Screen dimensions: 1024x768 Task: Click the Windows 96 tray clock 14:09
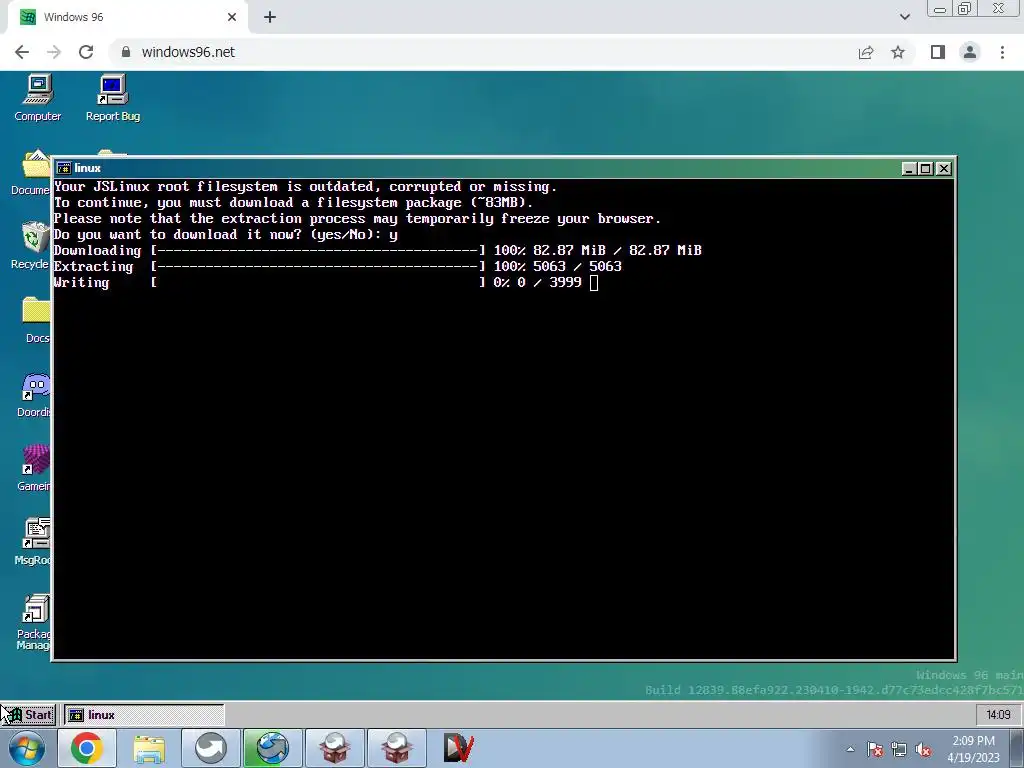(998, 714)
